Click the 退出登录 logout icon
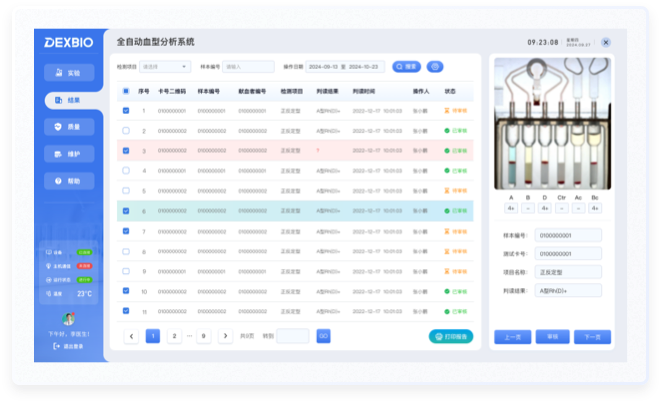The height and width of the screenshot is (403, 661). [x=55, y=346]
